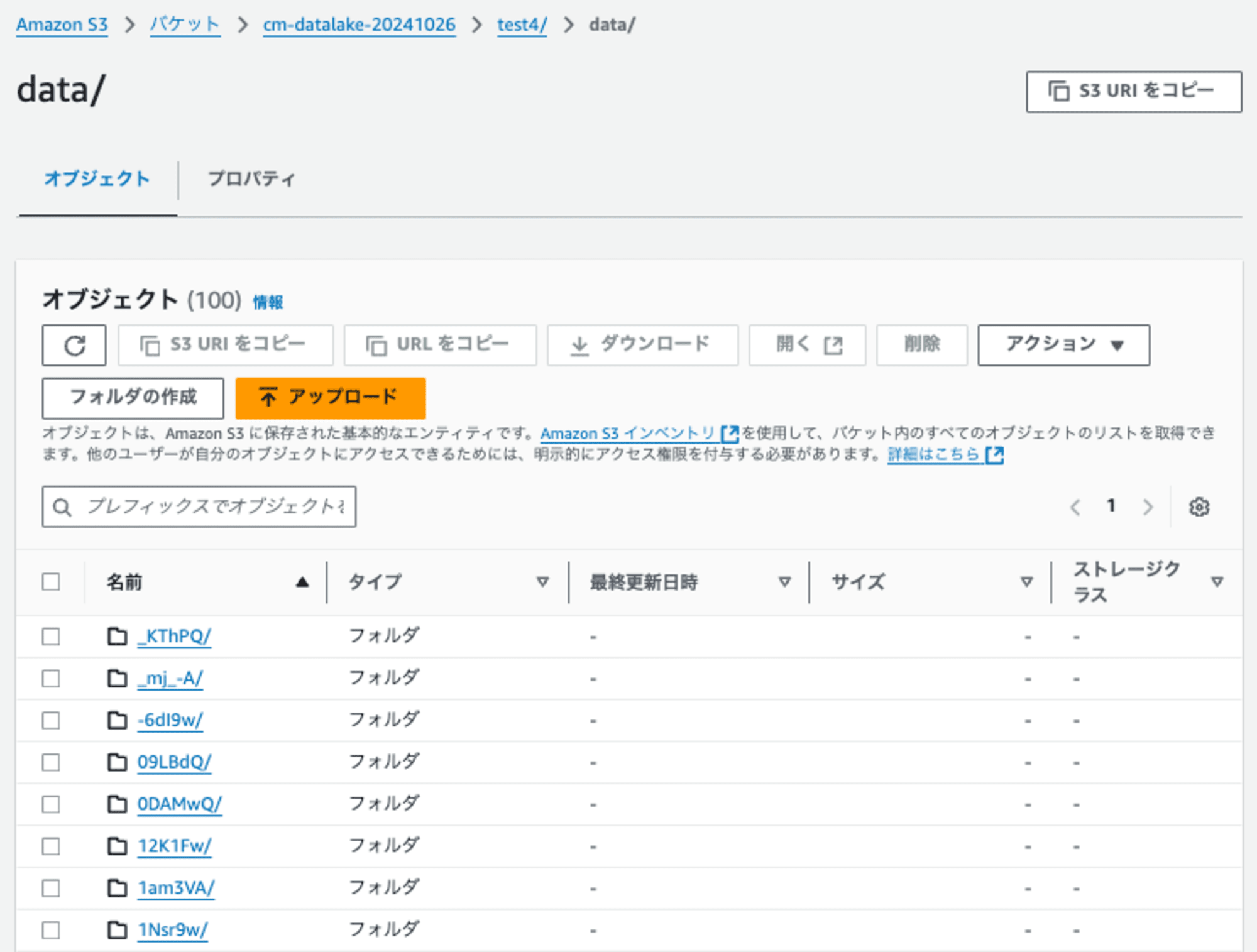Open the 詳細はこちら link

pos(945,454)
